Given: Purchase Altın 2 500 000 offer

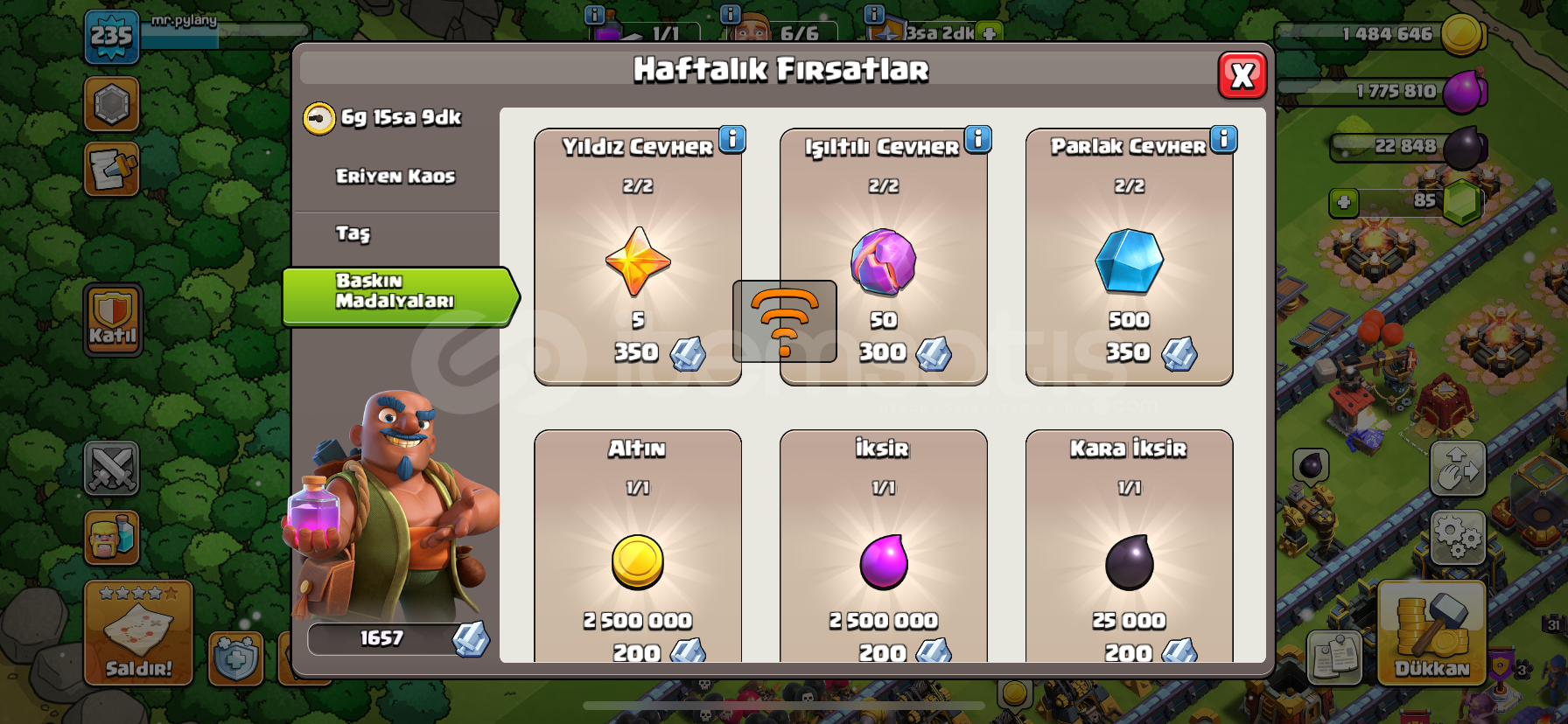Looking at the screenshot, I should [x=638, y=546].
